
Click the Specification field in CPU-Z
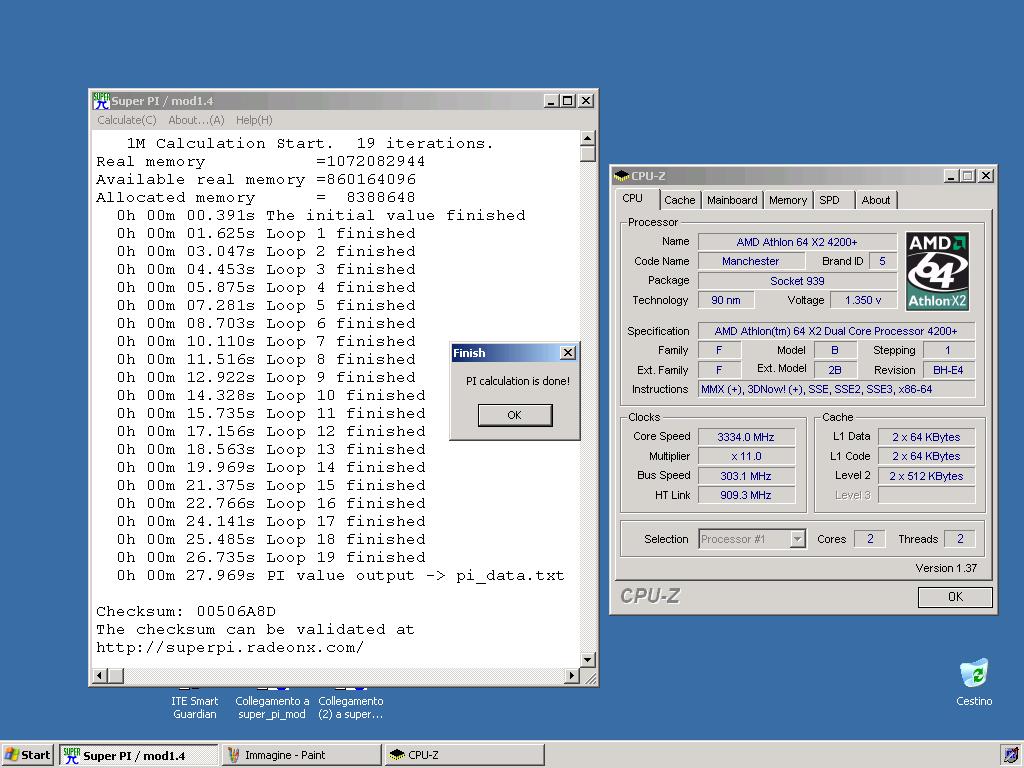click(x=836, y=331)
